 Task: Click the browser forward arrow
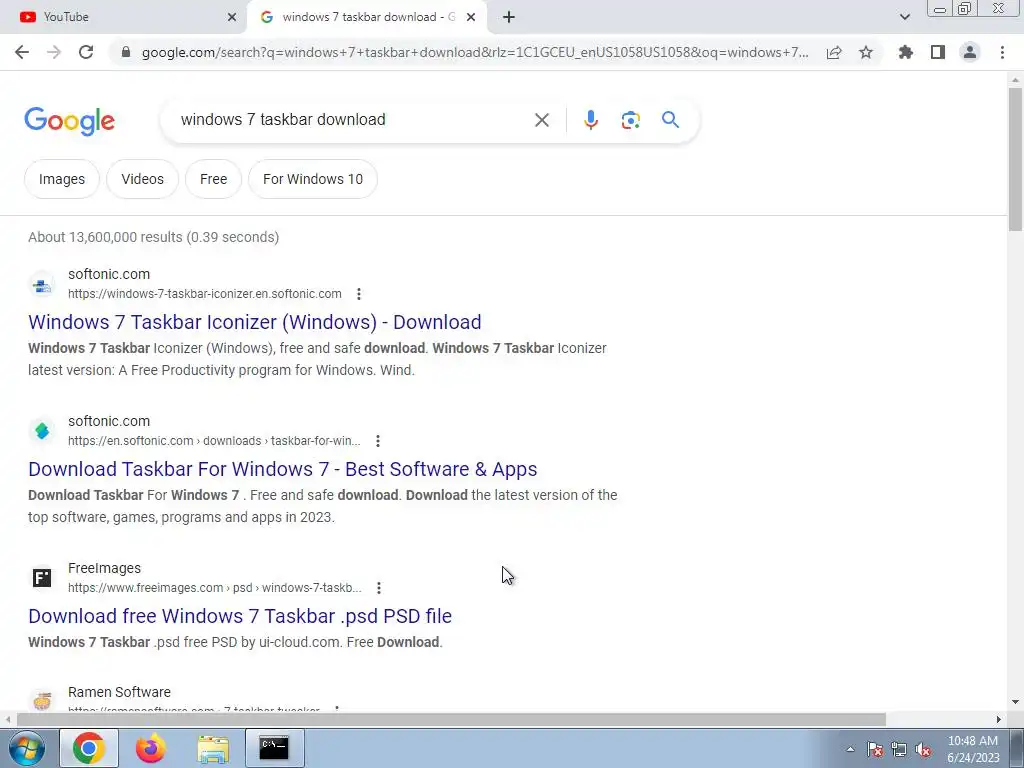[54, 52]
